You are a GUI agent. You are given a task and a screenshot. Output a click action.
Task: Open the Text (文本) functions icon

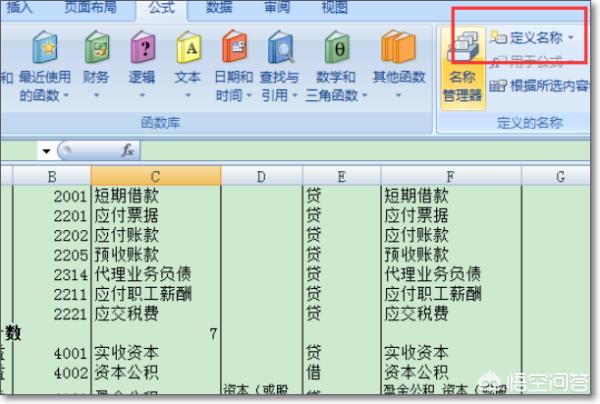pyautogui.click(x=188, y=47)
